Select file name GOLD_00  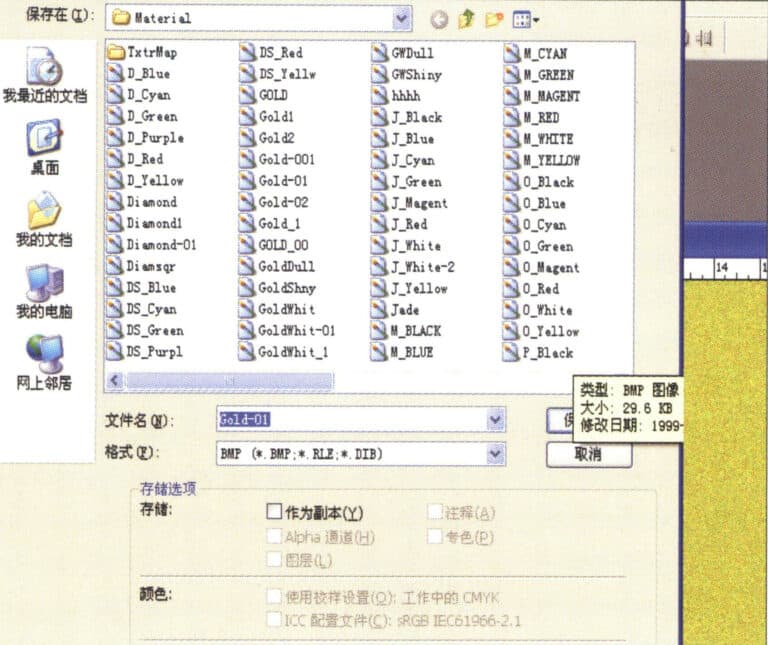click(283, 245)
